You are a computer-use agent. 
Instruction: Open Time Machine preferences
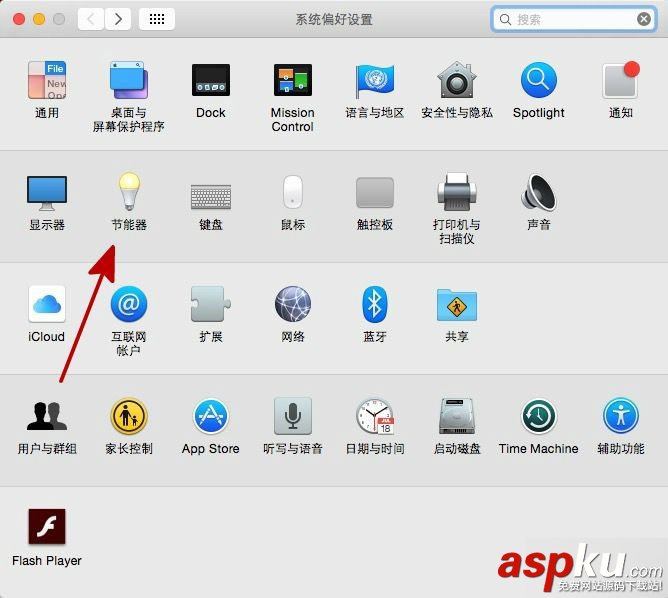click(x=538, y=416)
